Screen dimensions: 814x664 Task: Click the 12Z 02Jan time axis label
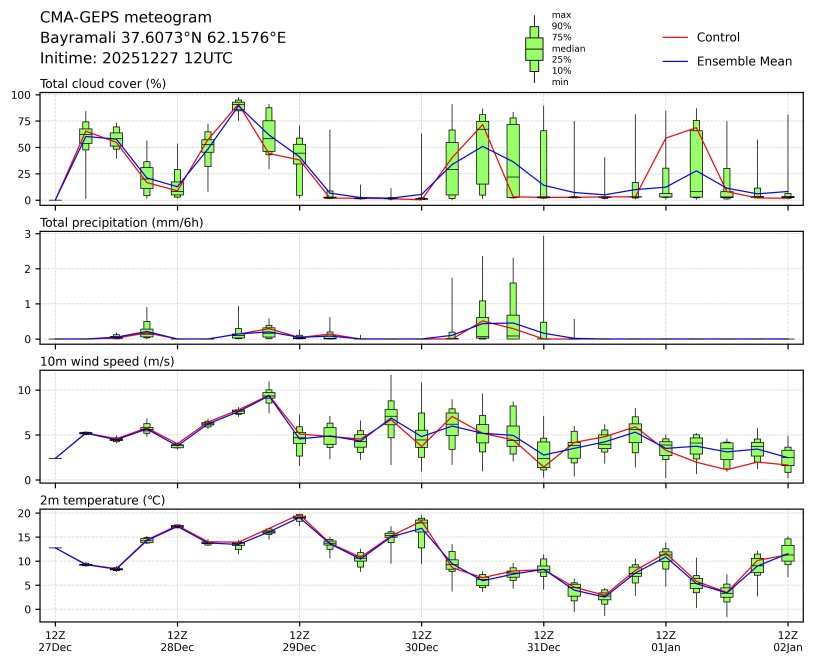788,641
